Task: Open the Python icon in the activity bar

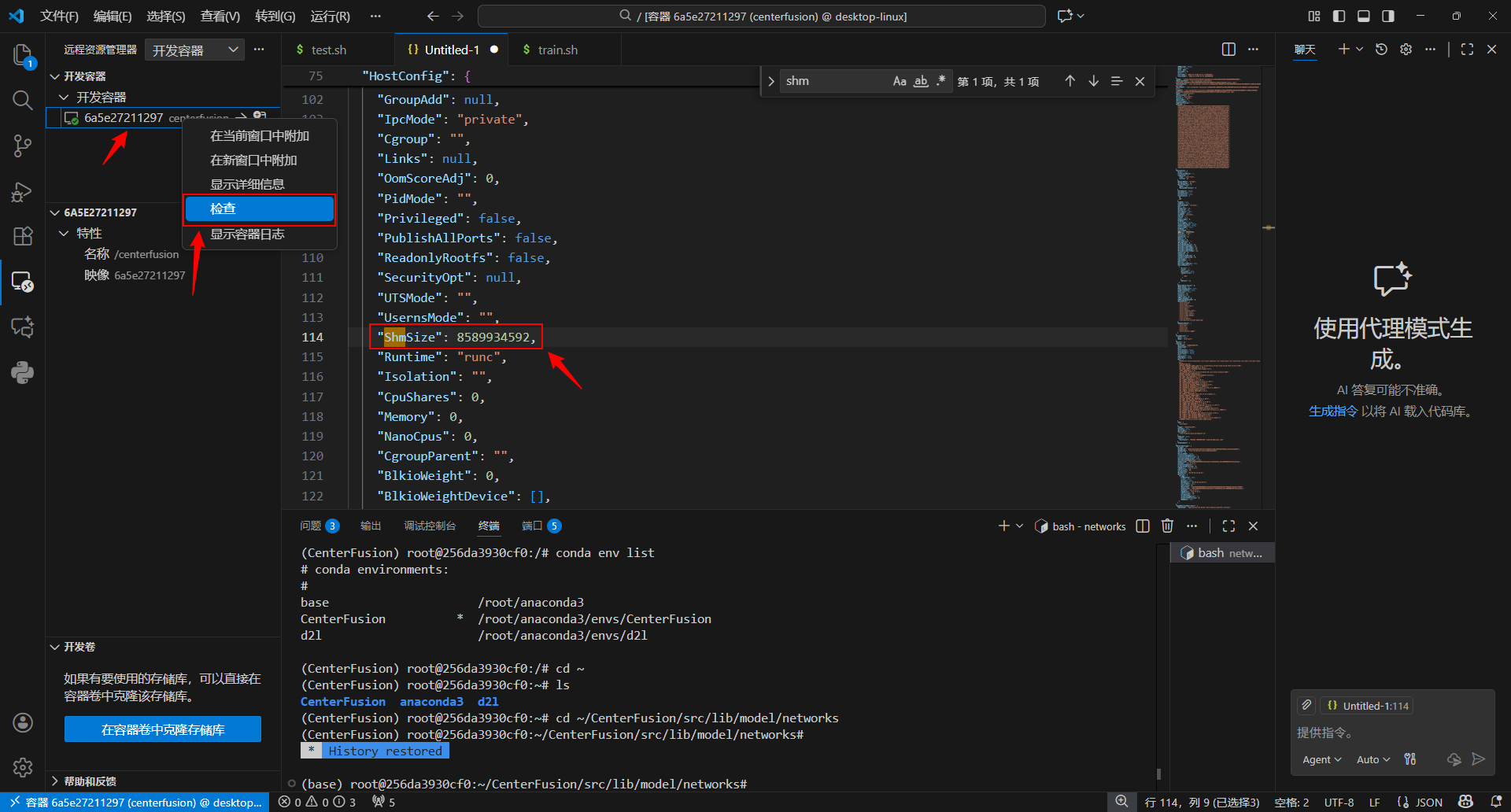Action: [23, 372]
